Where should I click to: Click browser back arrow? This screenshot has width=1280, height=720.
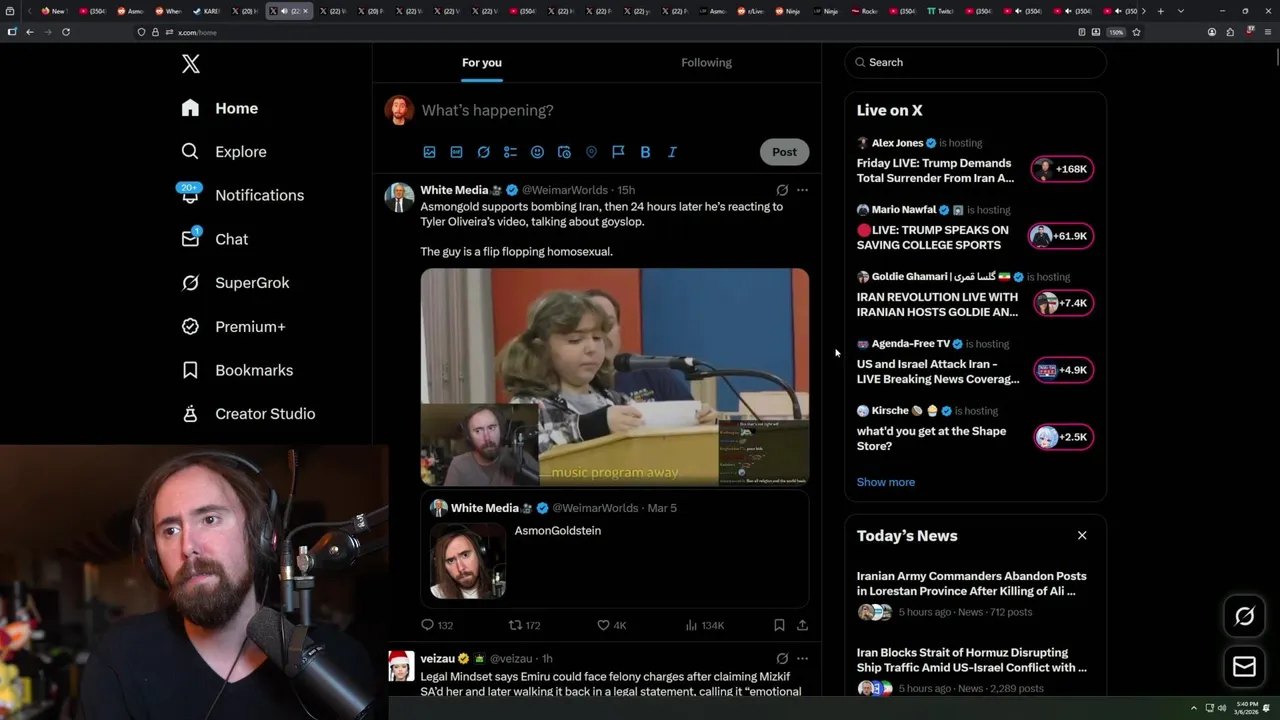(x=30, y=32)
